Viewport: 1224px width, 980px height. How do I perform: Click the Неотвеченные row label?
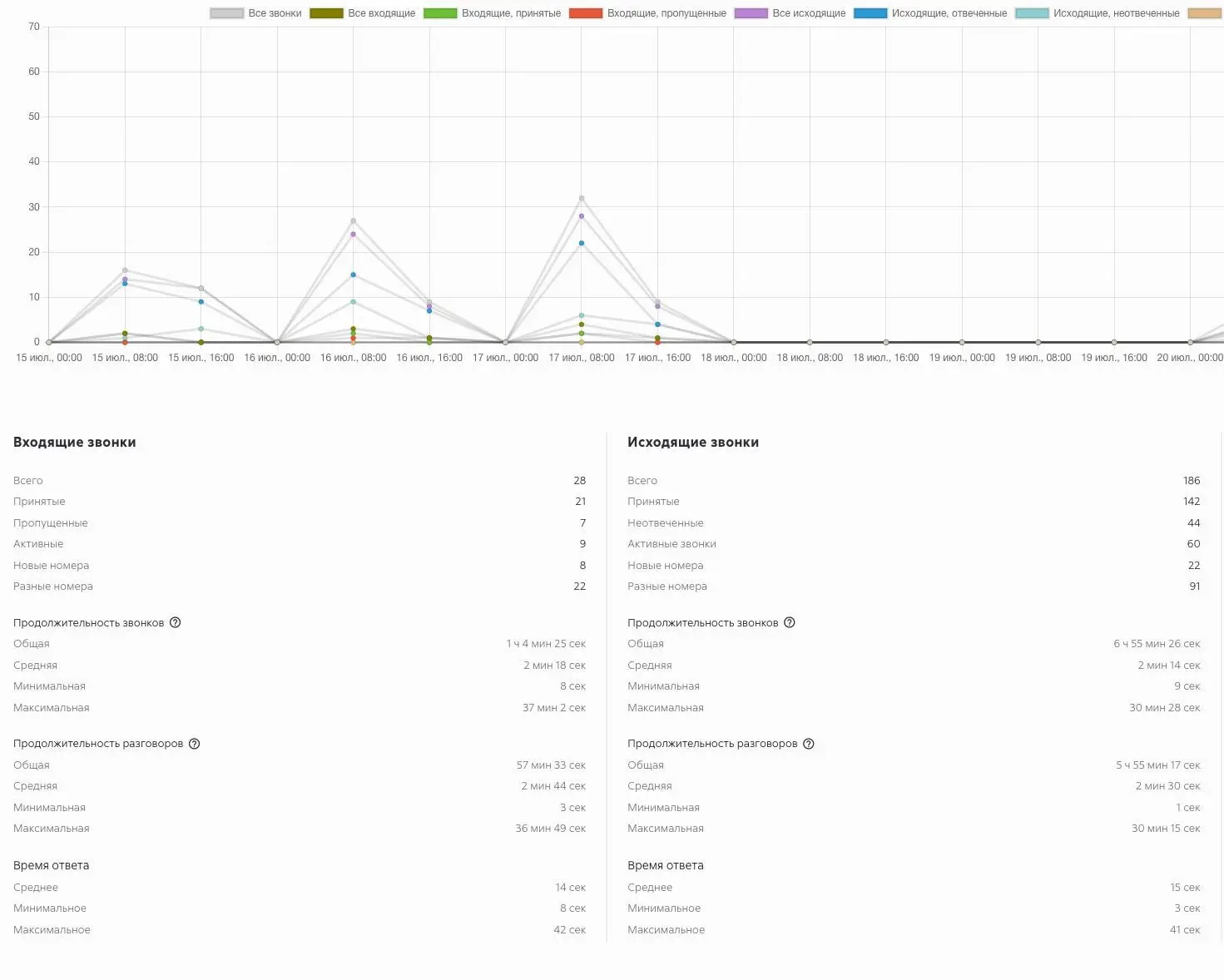pos(665,523)
